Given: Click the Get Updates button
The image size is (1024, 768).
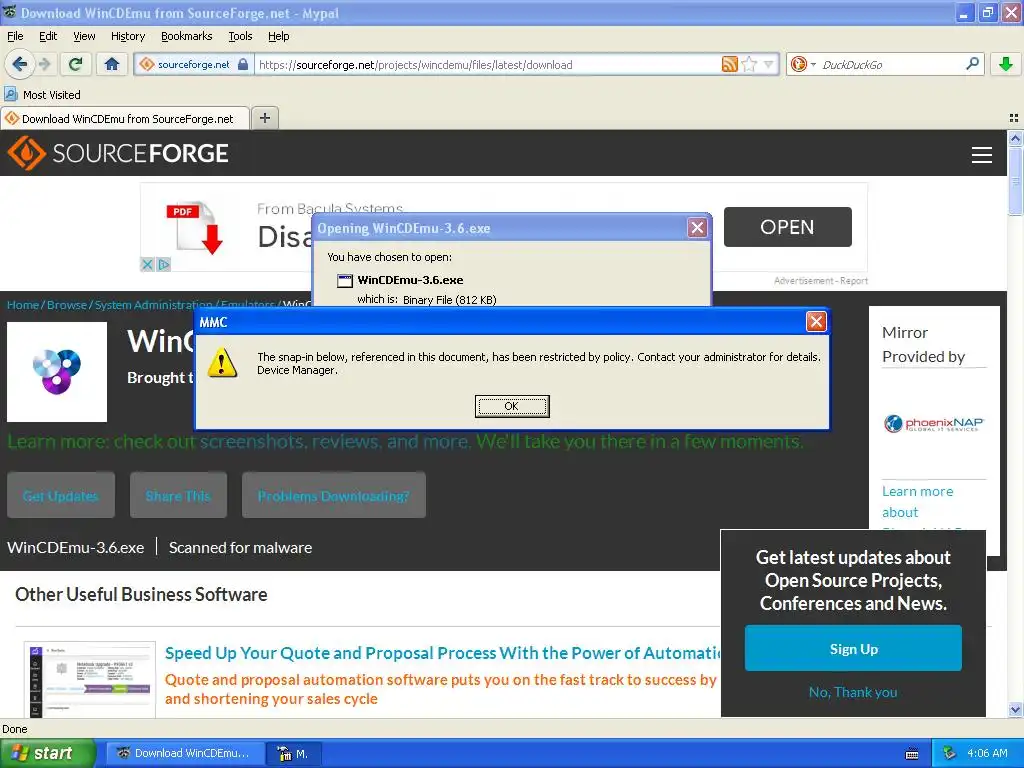Looking at the screenshot, I should [x=61, y=496].
